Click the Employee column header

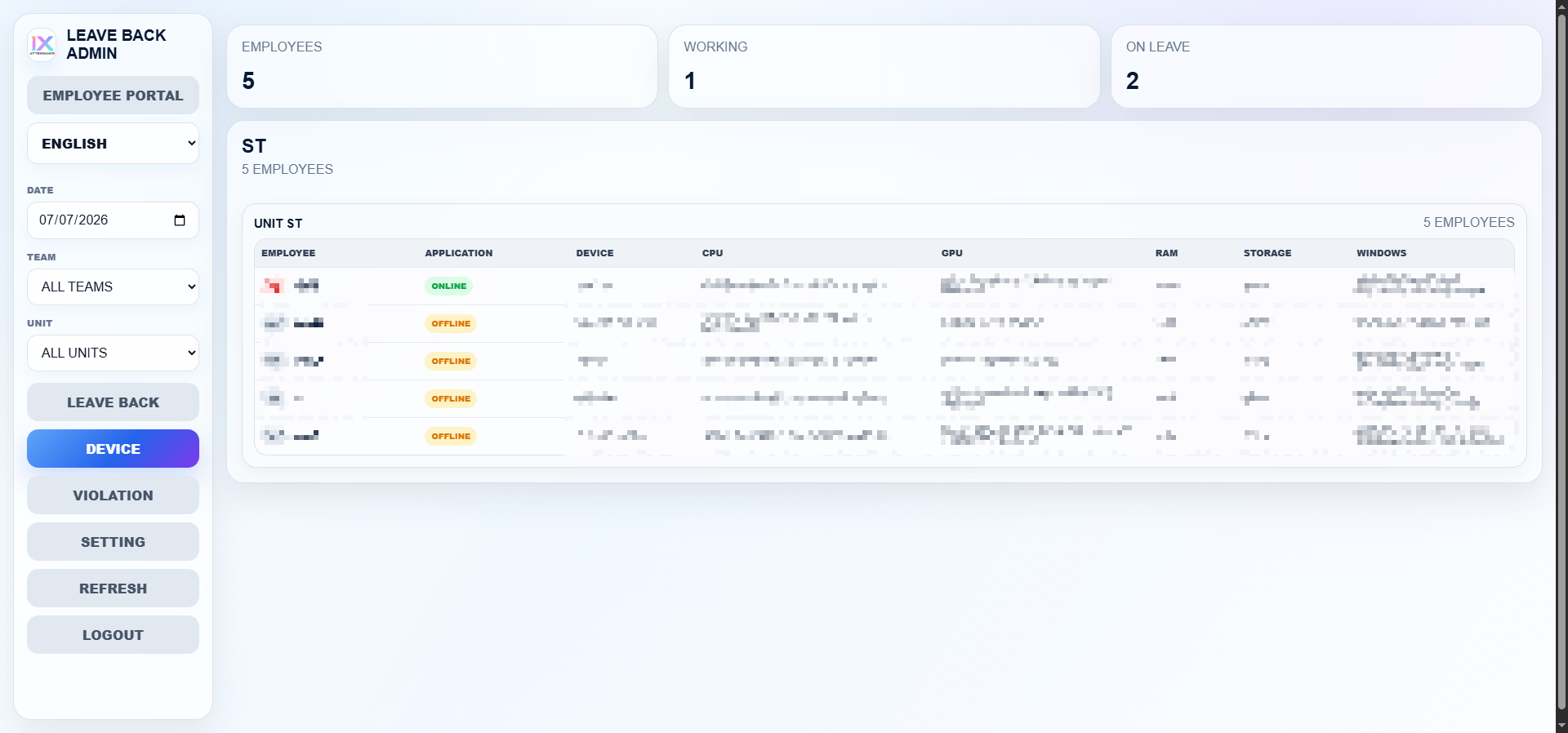[288, 253]
